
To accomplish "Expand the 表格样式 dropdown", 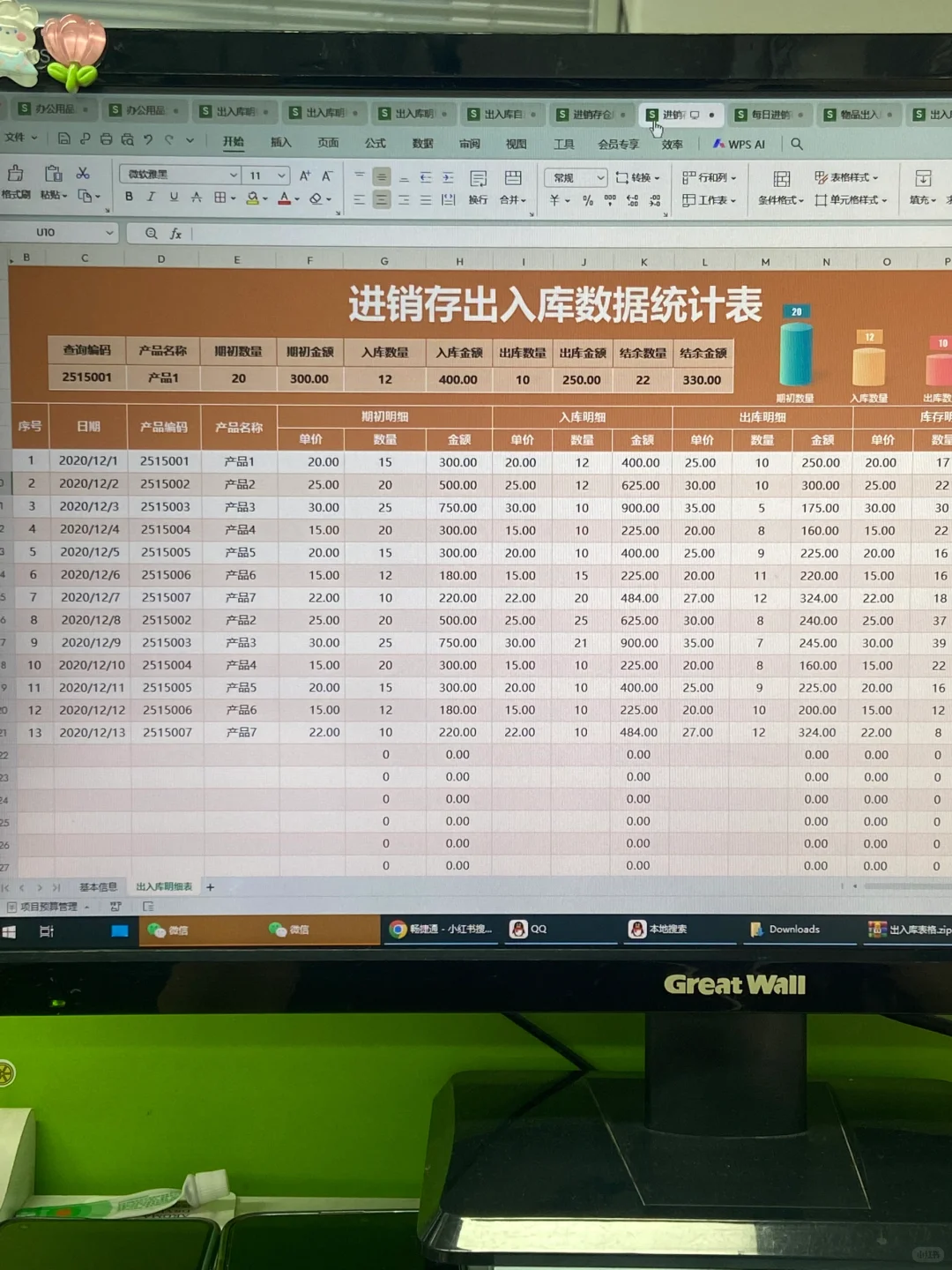I will 874,178.
